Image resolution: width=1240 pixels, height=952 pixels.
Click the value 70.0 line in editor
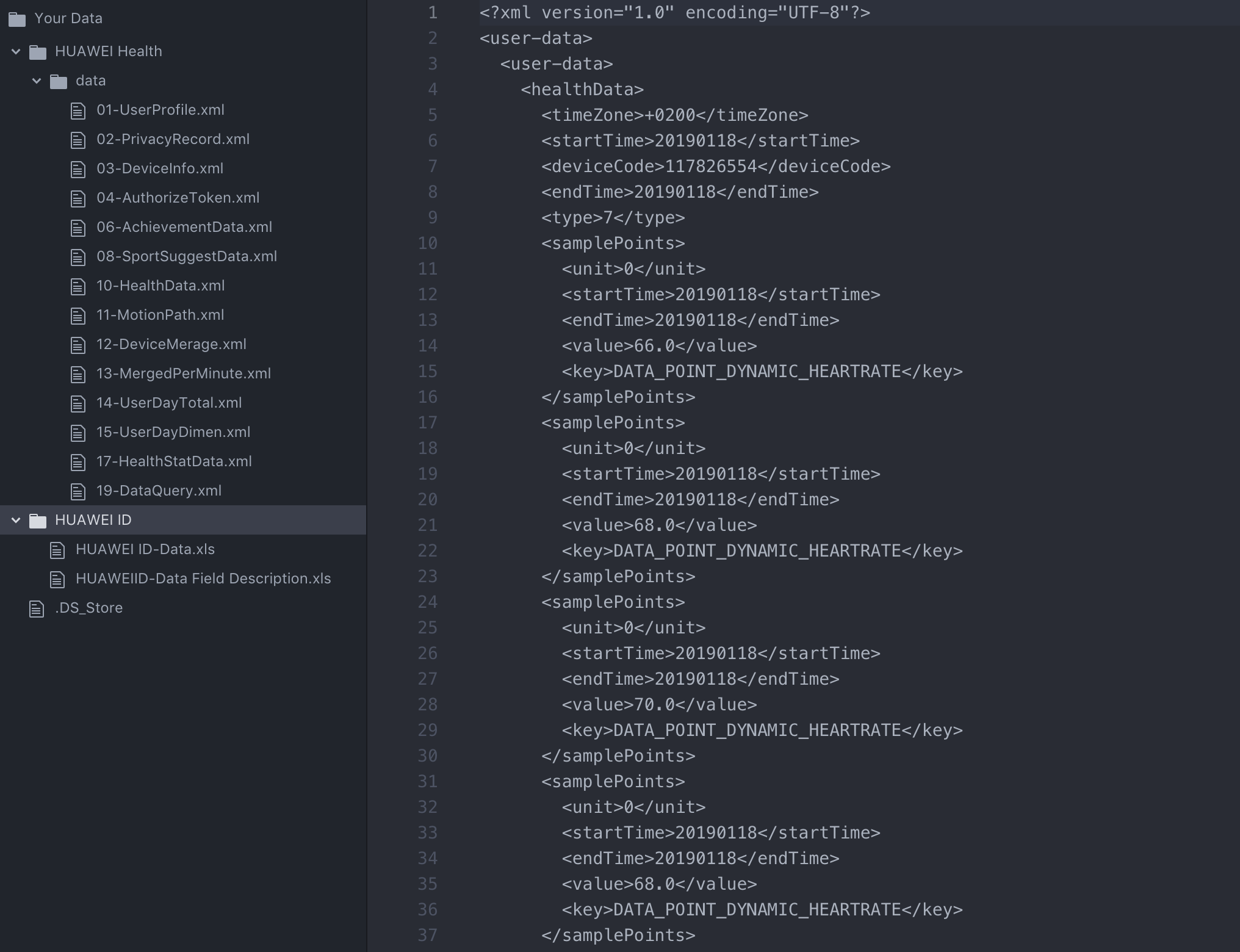pyautogui.click(x=659, y=704)
